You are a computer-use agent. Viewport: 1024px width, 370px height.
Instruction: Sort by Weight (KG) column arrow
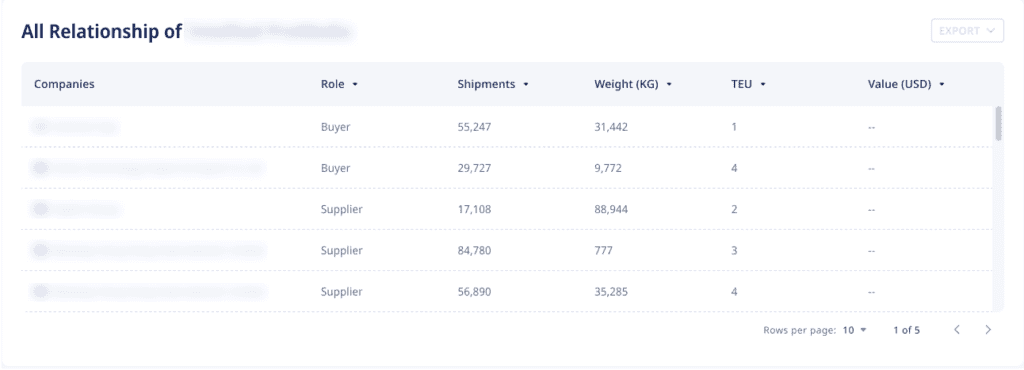[669, 84]
